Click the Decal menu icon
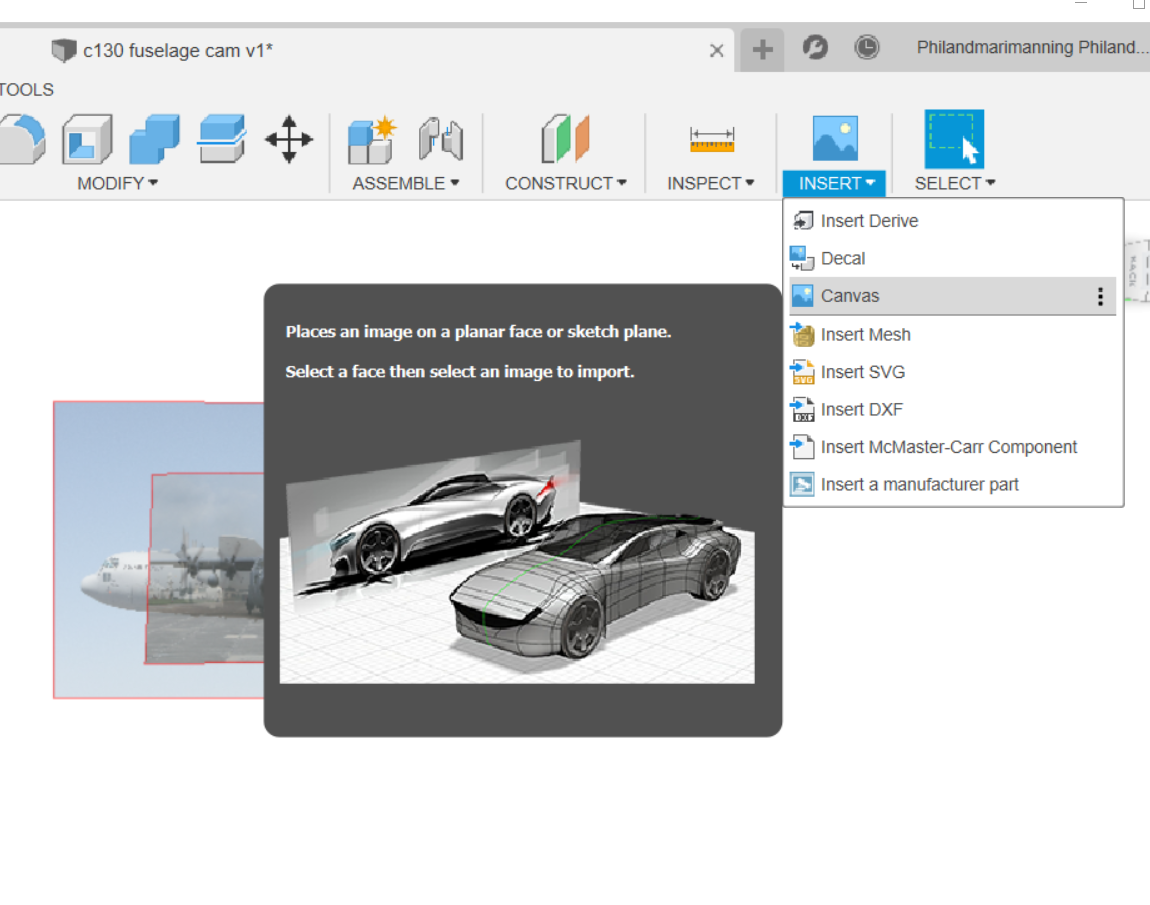The image size is (1150, 905). click(x=802, y=258)
